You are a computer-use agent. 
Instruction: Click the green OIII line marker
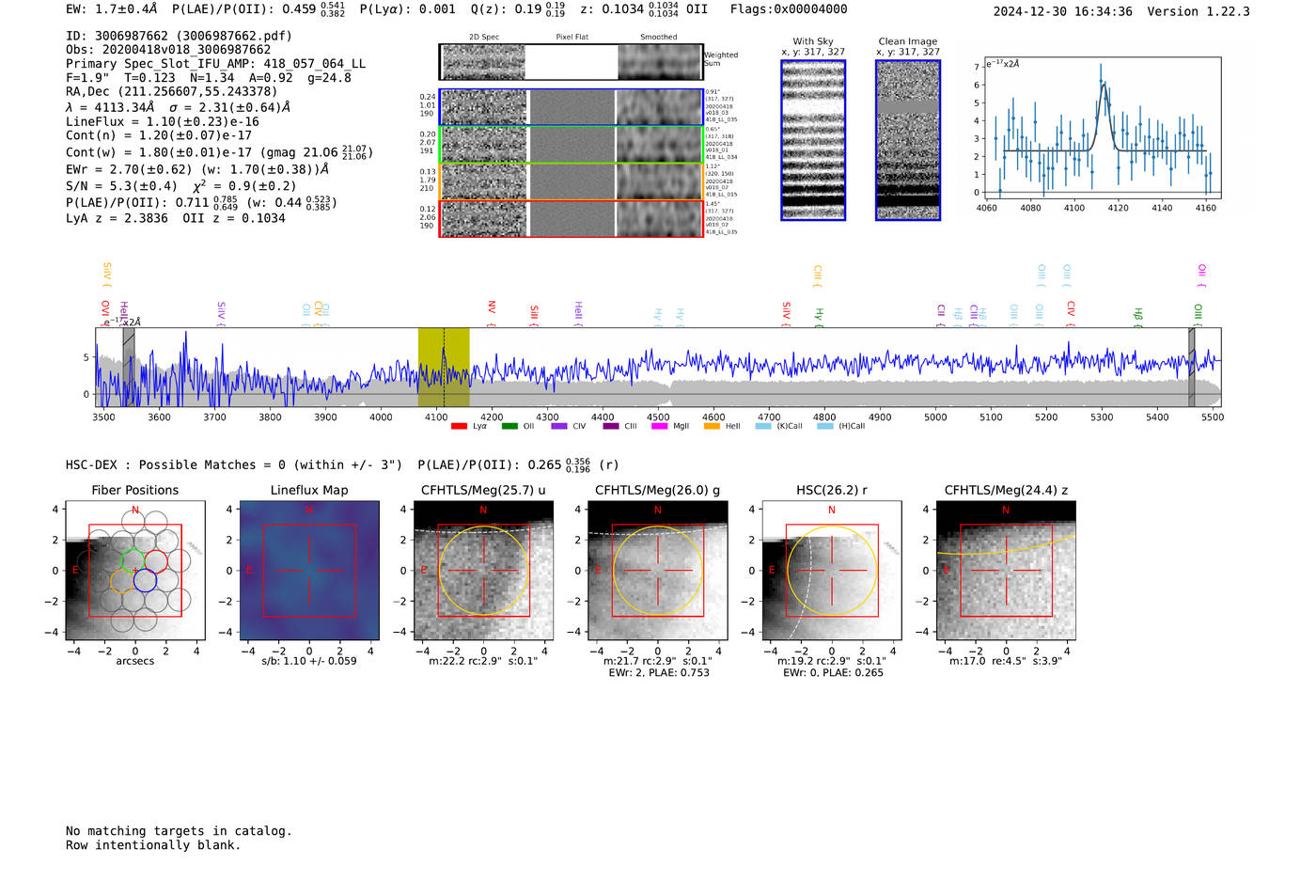click(1198, 315)
